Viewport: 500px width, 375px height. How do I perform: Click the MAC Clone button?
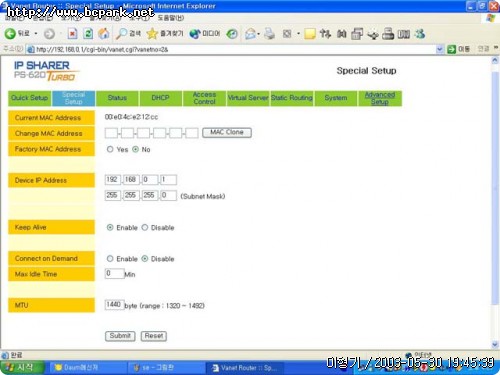(x=227, y=132)
